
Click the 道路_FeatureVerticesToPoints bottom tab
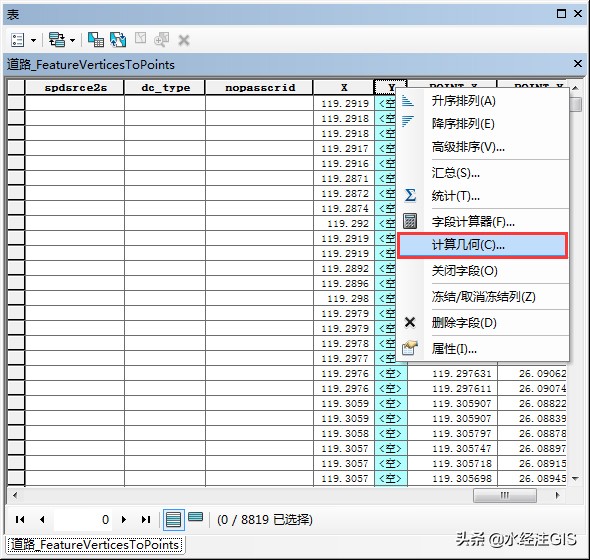[x=94, y=545]
